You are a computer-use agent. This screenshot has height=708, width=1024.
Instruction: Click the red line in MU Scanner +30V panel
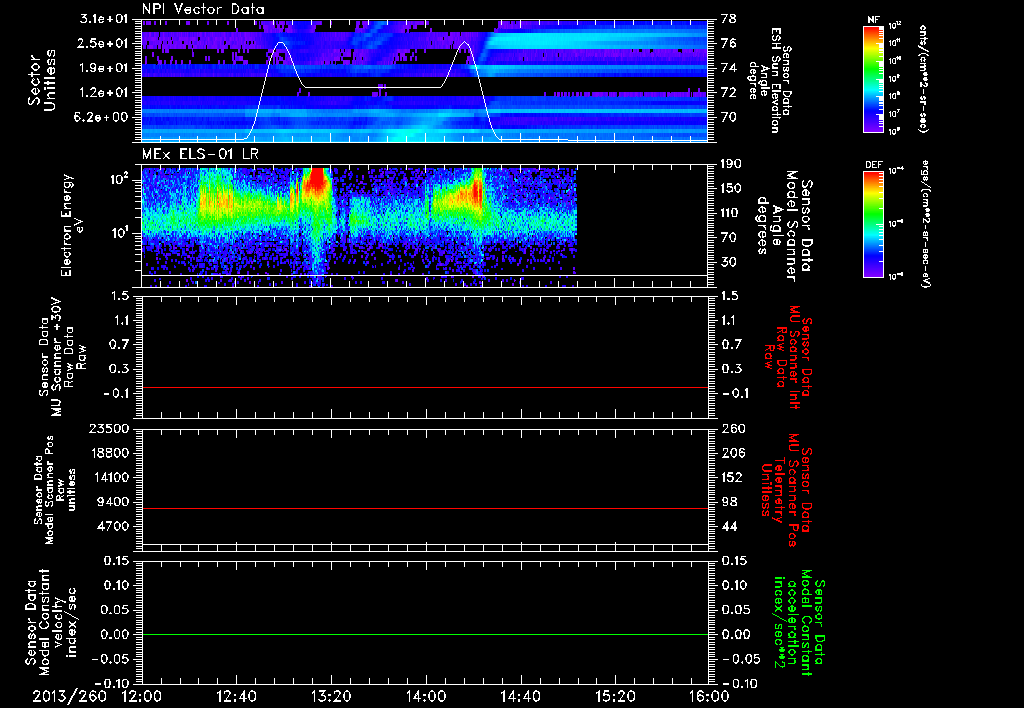pos(425,387)
